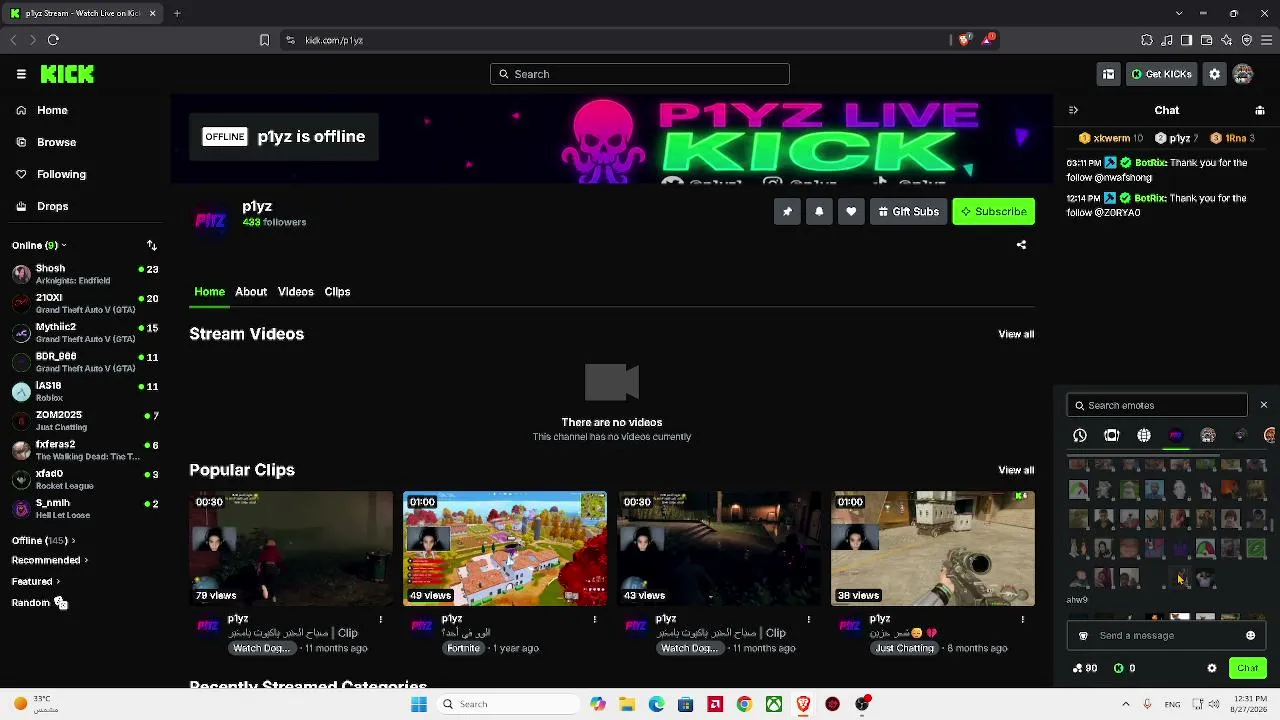The width and height of the screenshot is (1280, 720).
Task: Click the Gift Subs button
Action: [908, 211]
